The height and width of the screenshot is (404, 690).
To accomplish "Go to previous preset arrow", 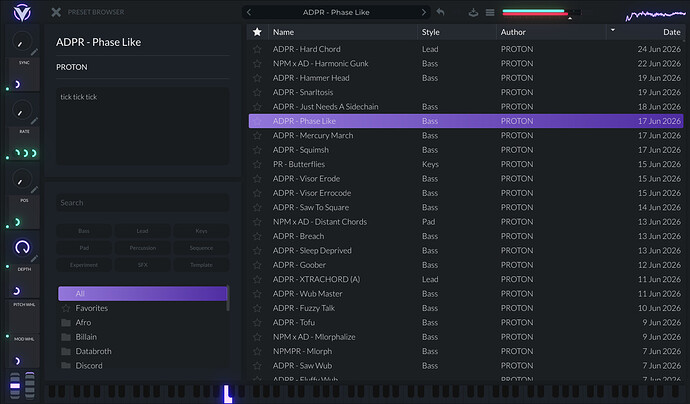I will coord(249,12).
